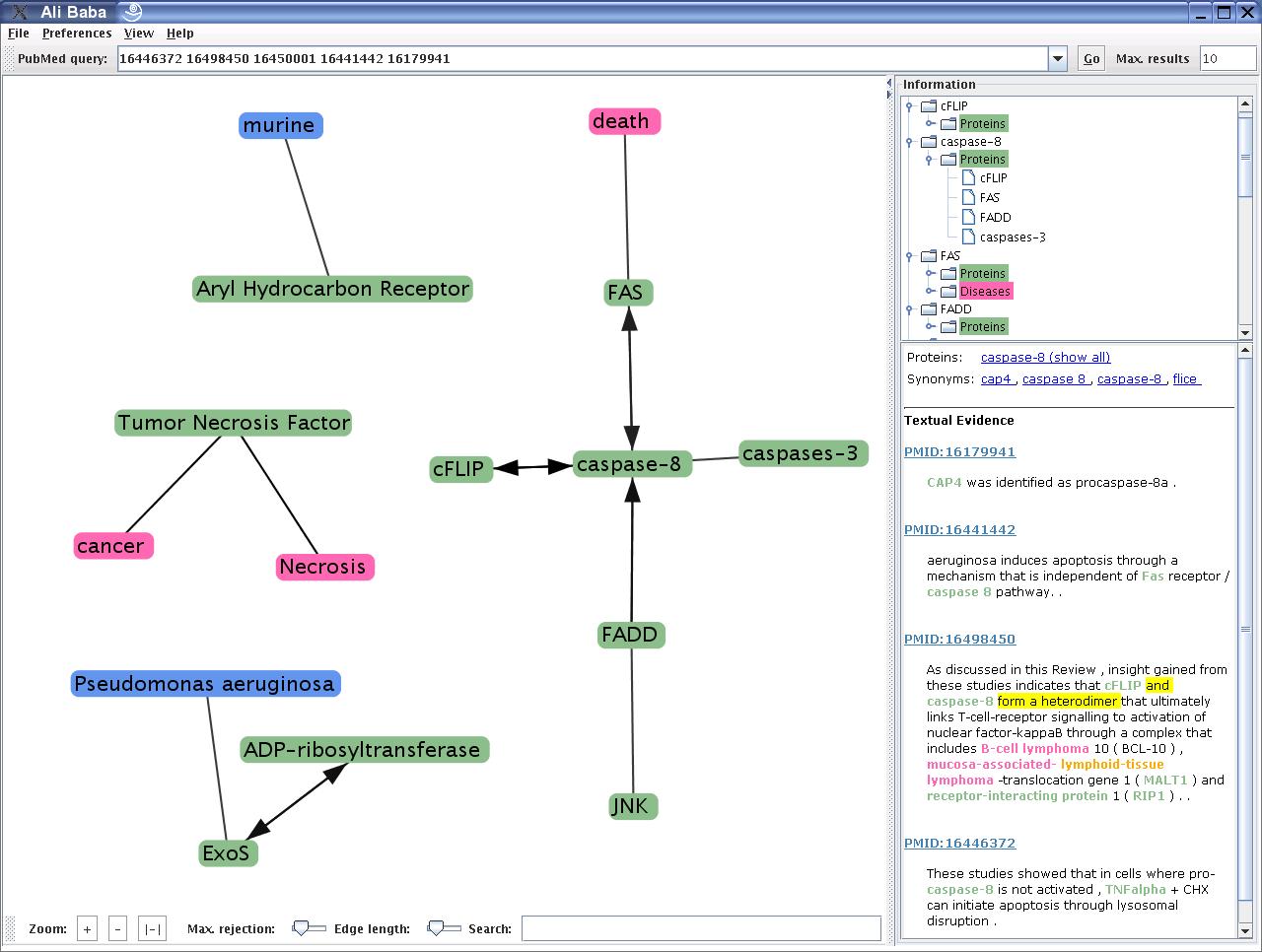The width and height of the screenshot is (1262, 952).
Task: Collapse the caspase-8 Proteins tree node
Action: point(930,160)
